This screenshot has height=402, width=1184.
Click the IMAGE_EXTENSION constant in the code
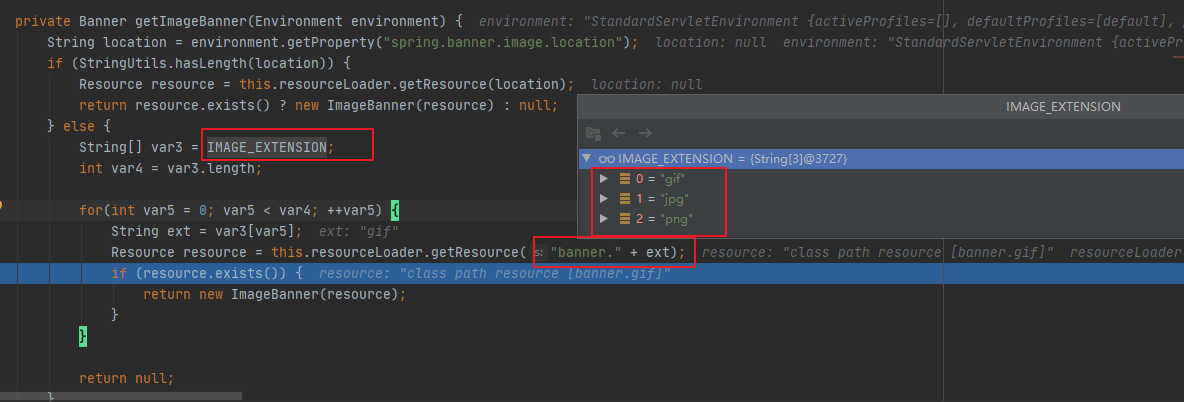pos(266,148)
